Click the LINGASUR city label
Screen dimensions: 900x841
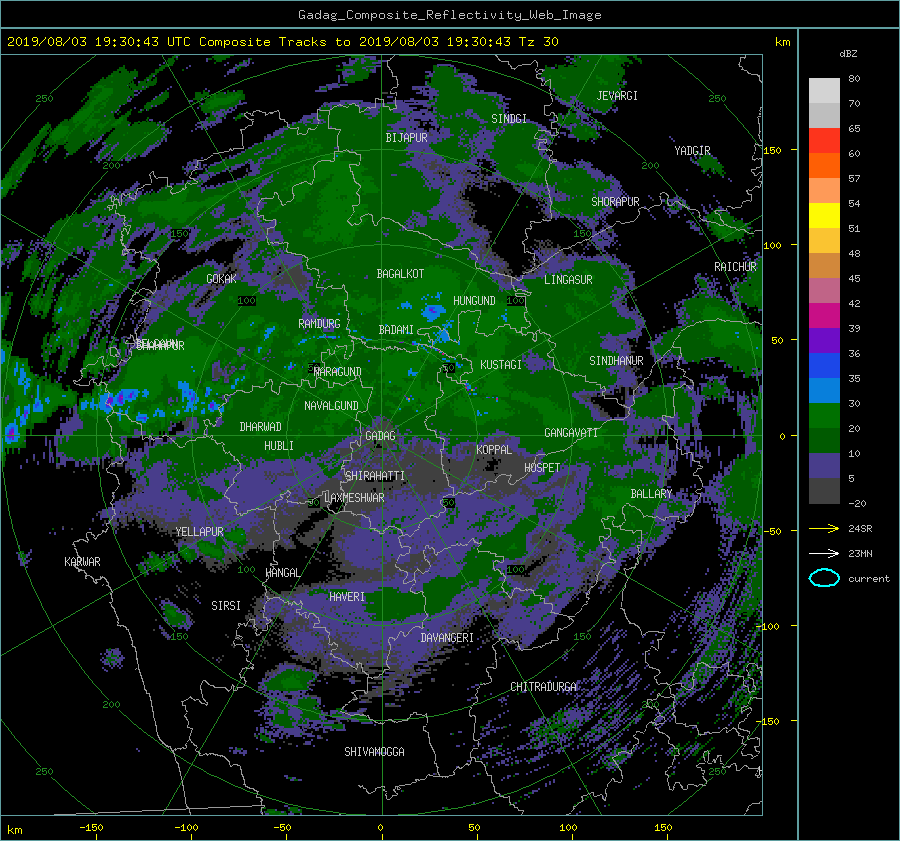click(568, 280)
